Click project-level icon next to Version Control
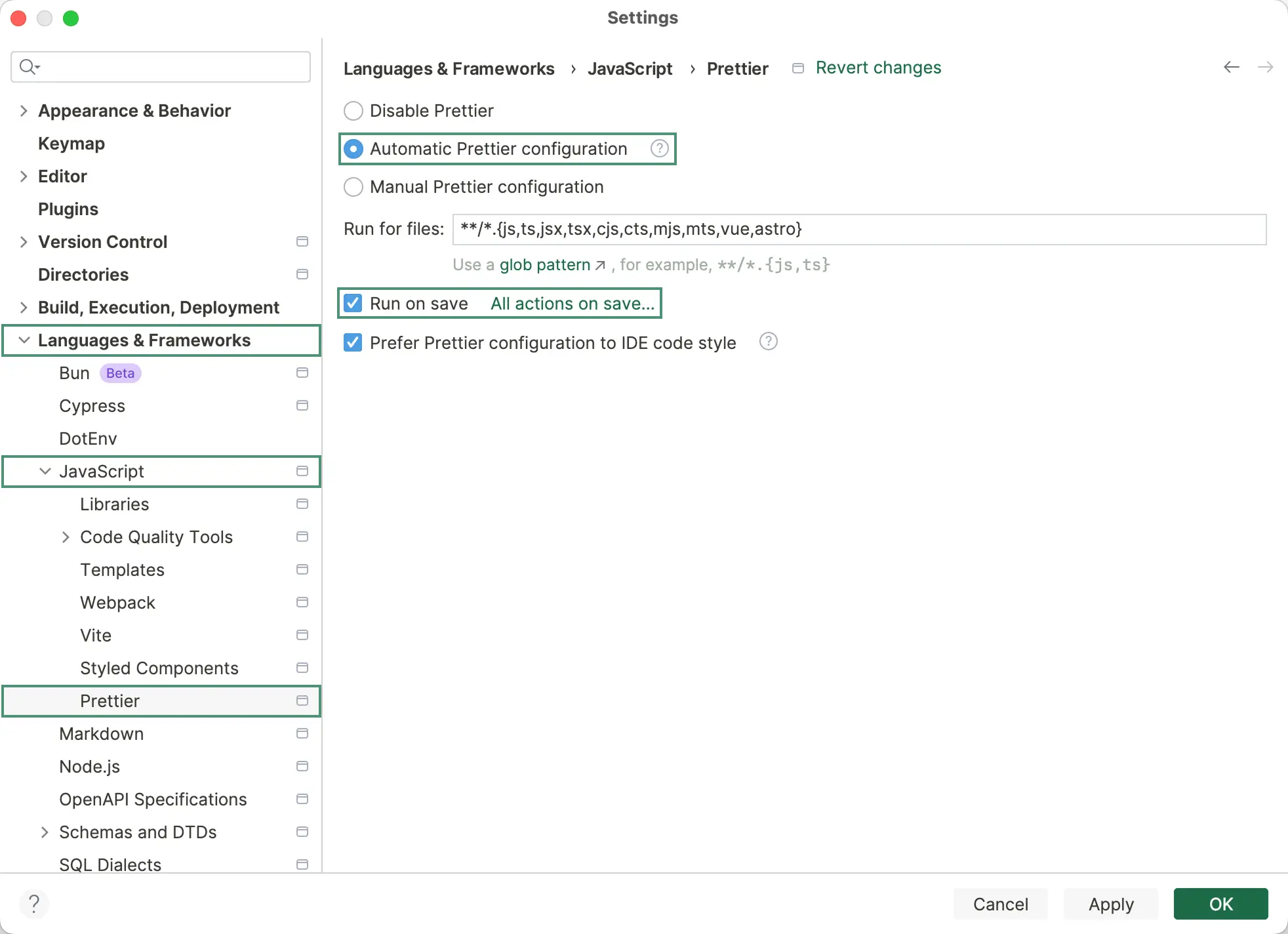This screenshot has width=1288, height=934. (302, 241)
